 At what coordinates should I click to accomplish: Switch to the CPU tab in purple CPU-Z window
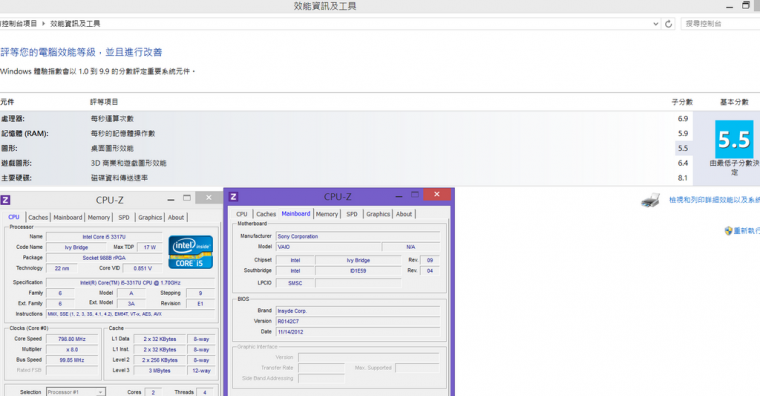(x=242, y=214)
